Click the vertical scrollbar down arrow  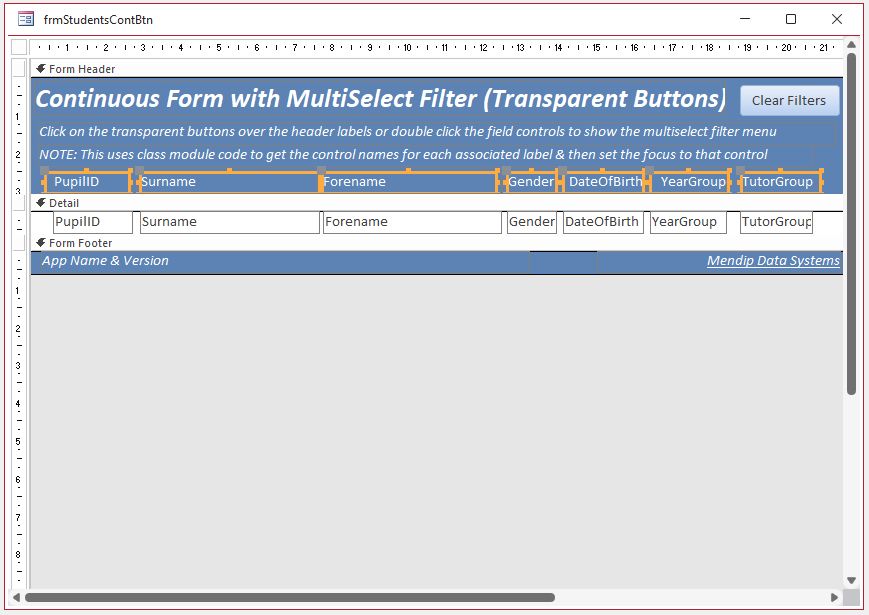[x=851, y=580]
